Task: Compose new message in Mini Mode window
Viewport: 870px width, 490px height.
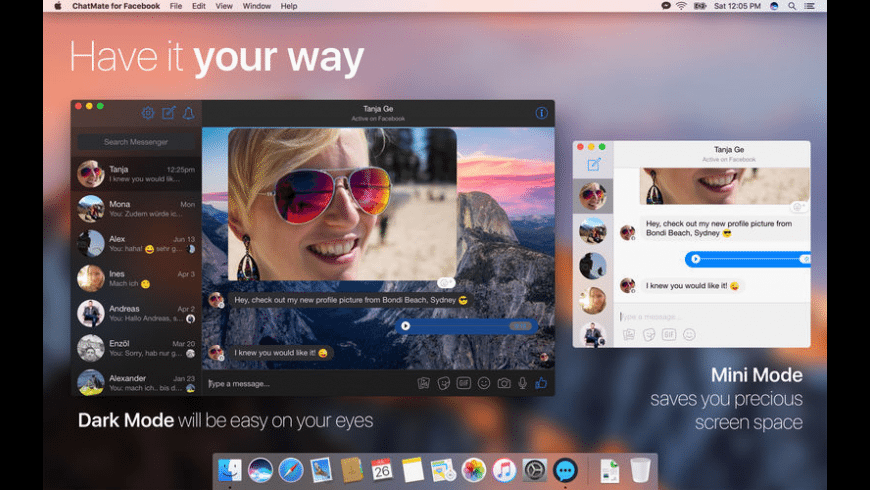Action: click(594, 164)
